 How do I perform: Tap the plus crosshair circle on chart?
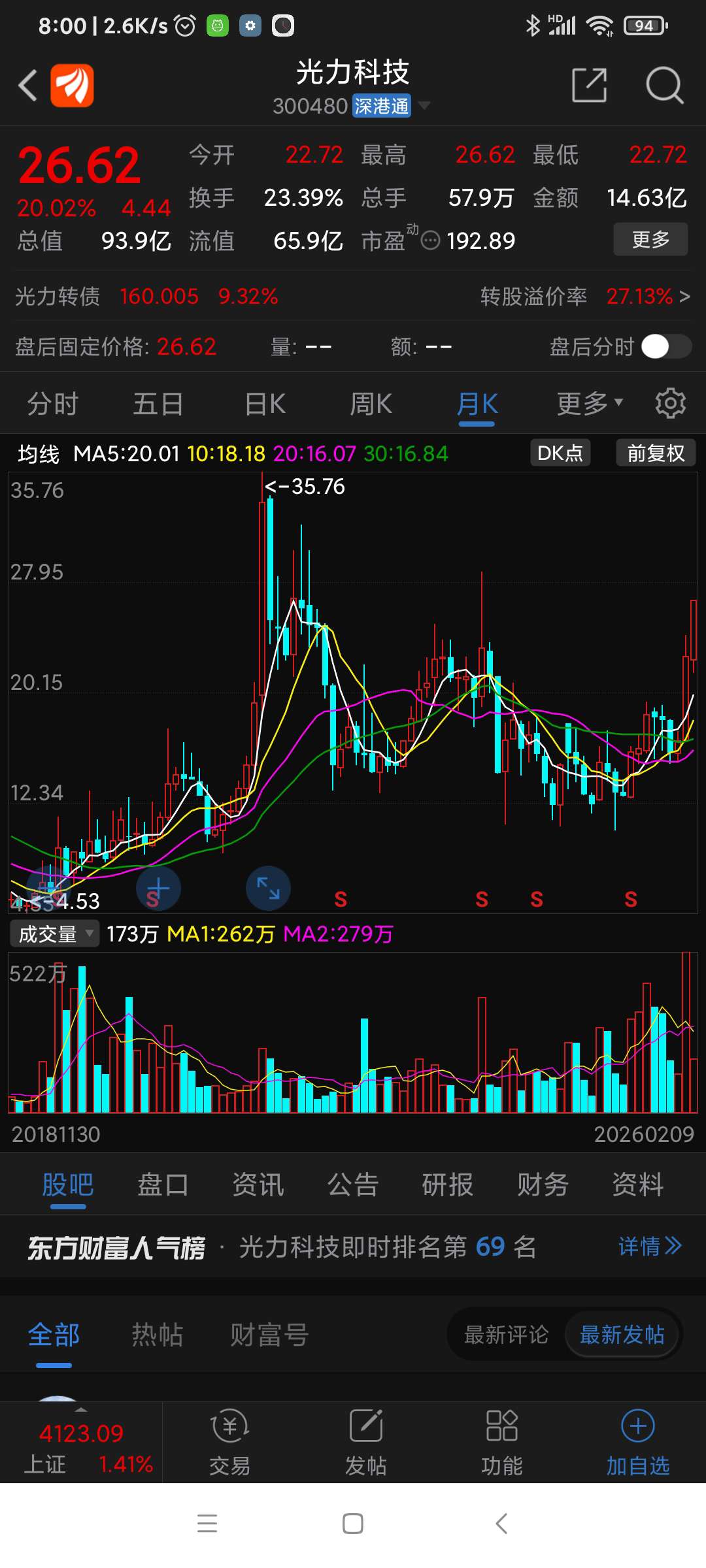pos(158,889)
